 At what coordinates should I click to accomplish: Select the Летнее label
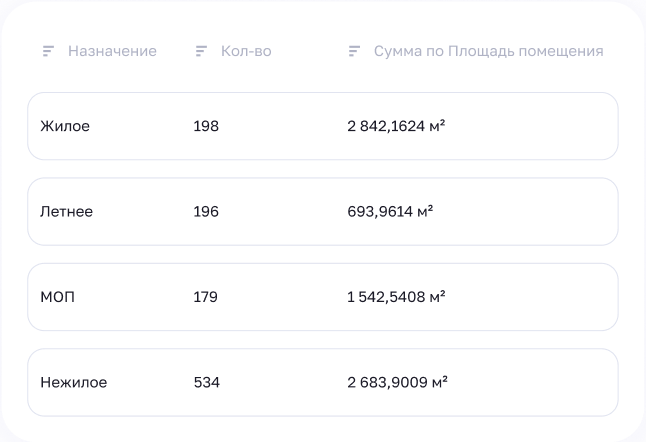click(68, 212)
